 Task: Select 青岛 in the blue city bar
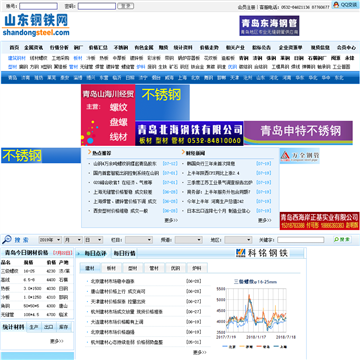(x=12, y=78)
